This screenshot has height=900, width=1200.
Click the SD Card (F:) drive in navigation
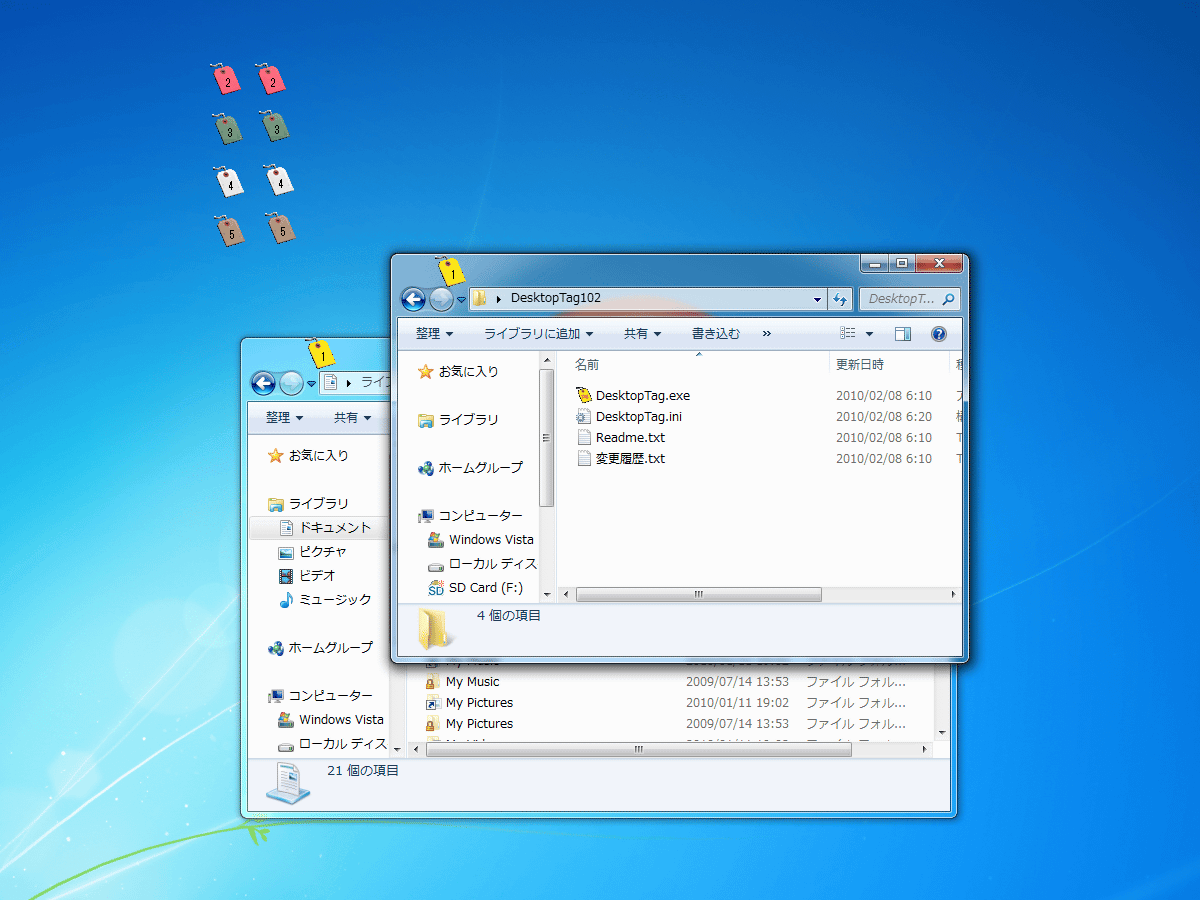click(x=475, y=587)
